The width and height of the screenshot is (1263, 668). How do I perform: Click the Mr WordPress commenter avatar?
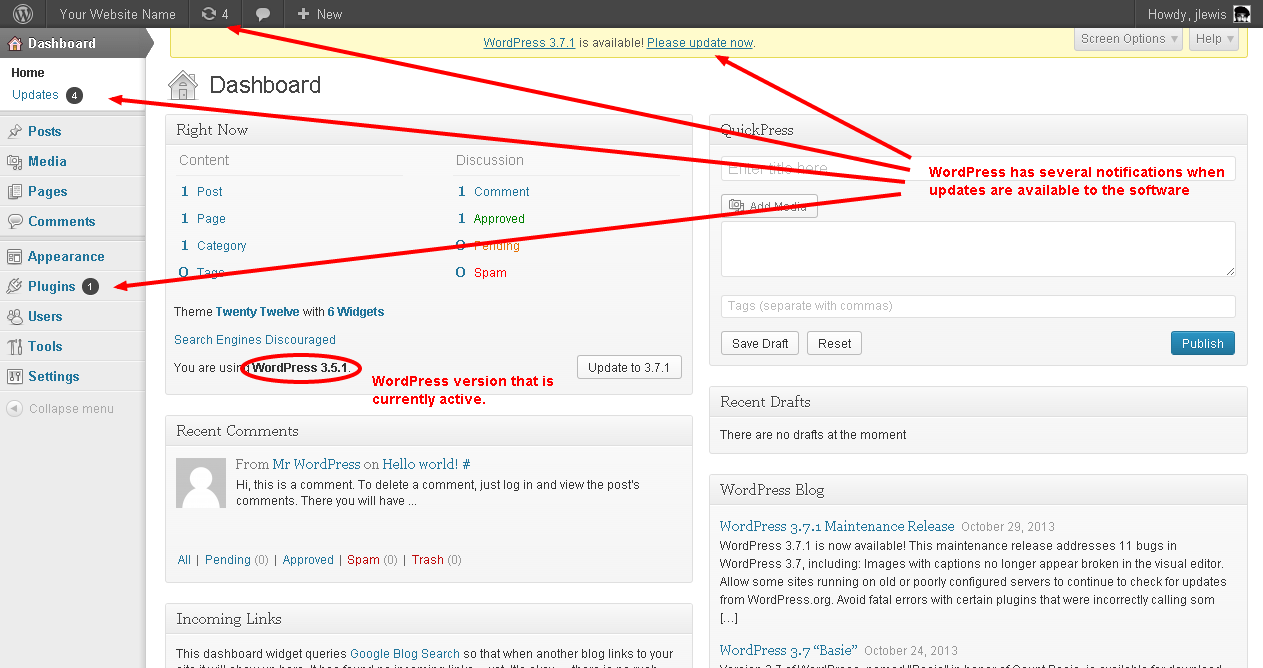pos(201,483)
